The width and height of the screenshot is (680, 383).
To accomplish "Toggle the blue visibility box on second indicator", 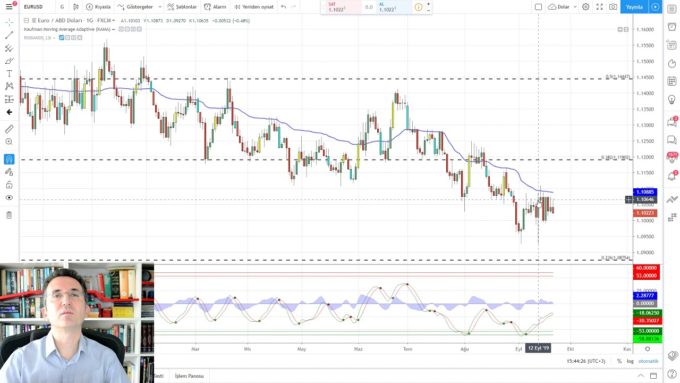I will [62, 38].
